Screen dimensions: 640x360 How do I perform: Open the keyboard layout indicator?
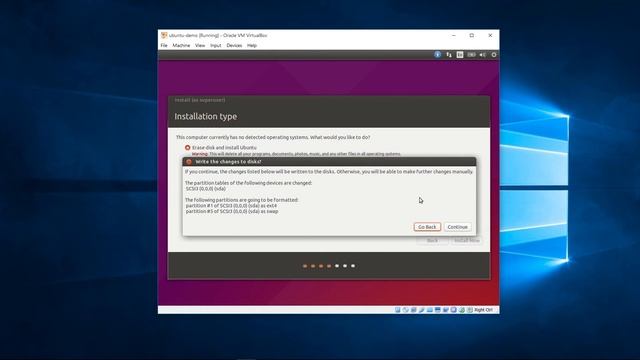[460, 54]
